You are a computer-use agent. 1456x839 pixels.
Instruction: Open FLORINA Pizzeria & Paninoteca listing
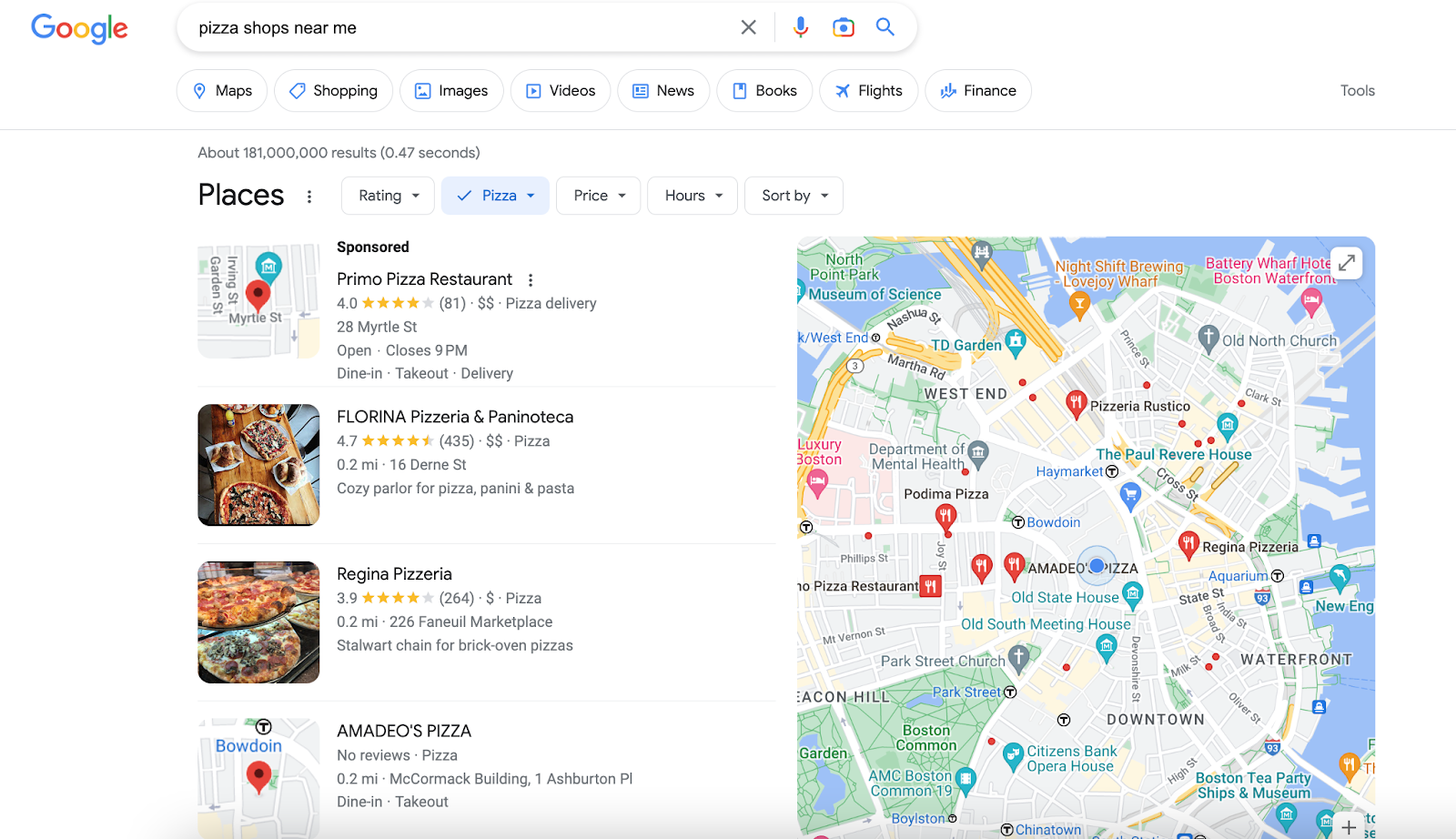tap(455, 417)
